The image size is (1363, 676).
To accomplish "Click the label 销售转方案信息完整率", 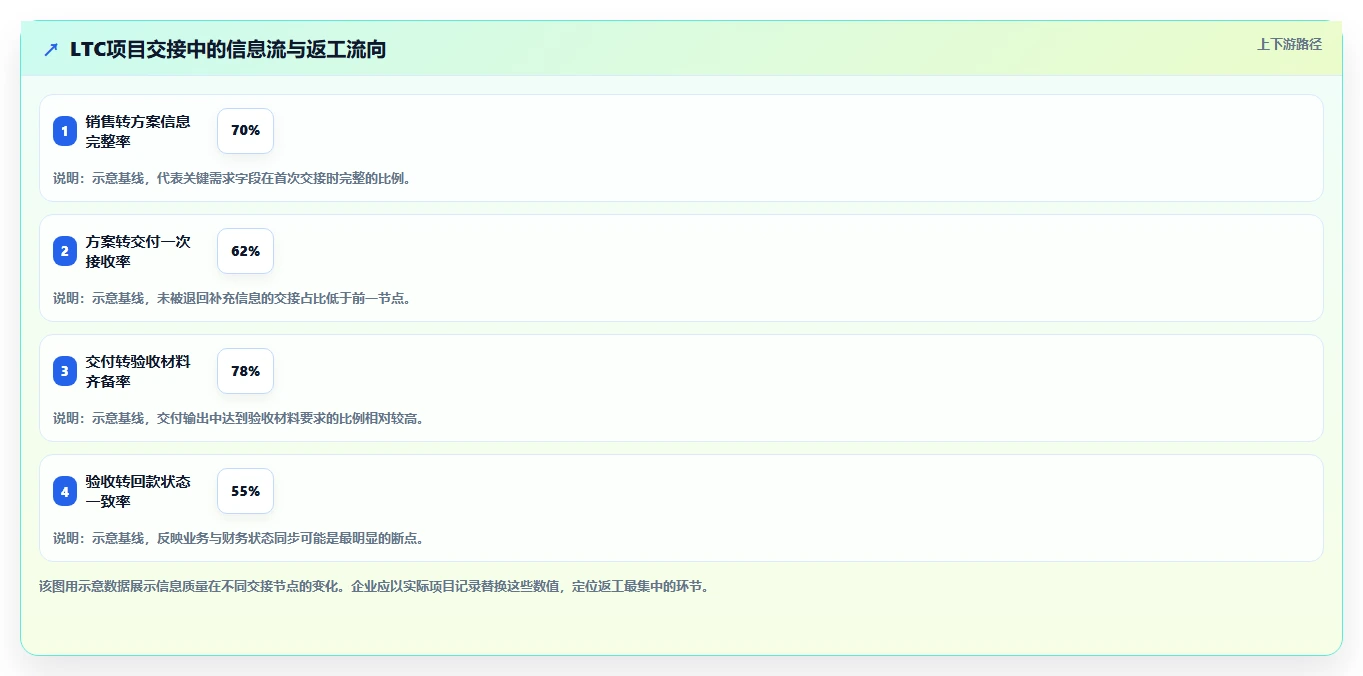I will point(138,131).
